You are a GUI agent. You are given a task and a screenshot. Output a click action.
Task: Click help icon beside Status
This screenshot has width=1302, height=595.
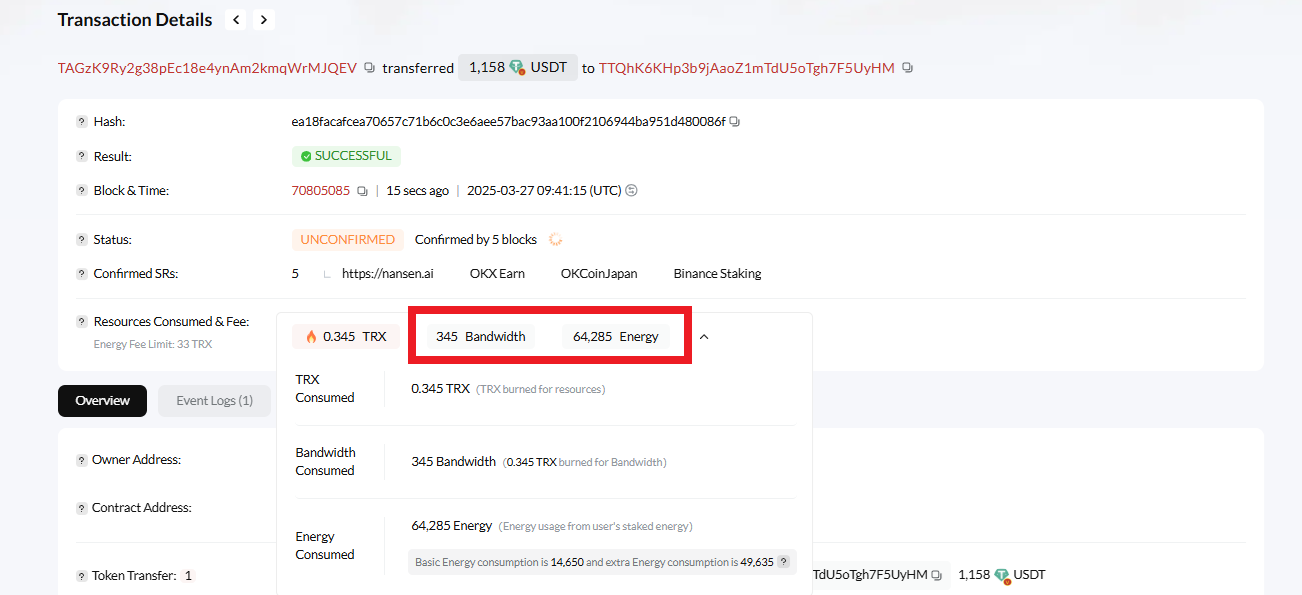coord(82,240)
